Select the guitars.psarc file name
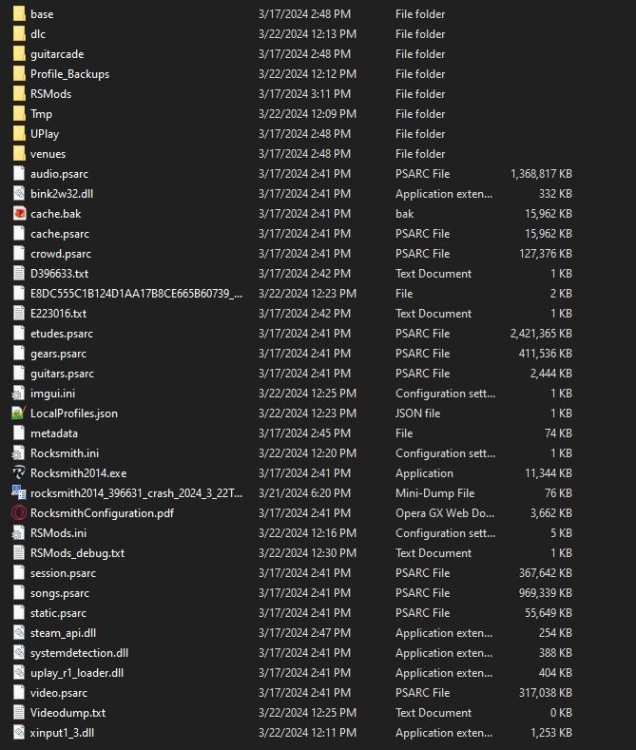The height and width of the screenshot is (750, 636). coord(62,373)
